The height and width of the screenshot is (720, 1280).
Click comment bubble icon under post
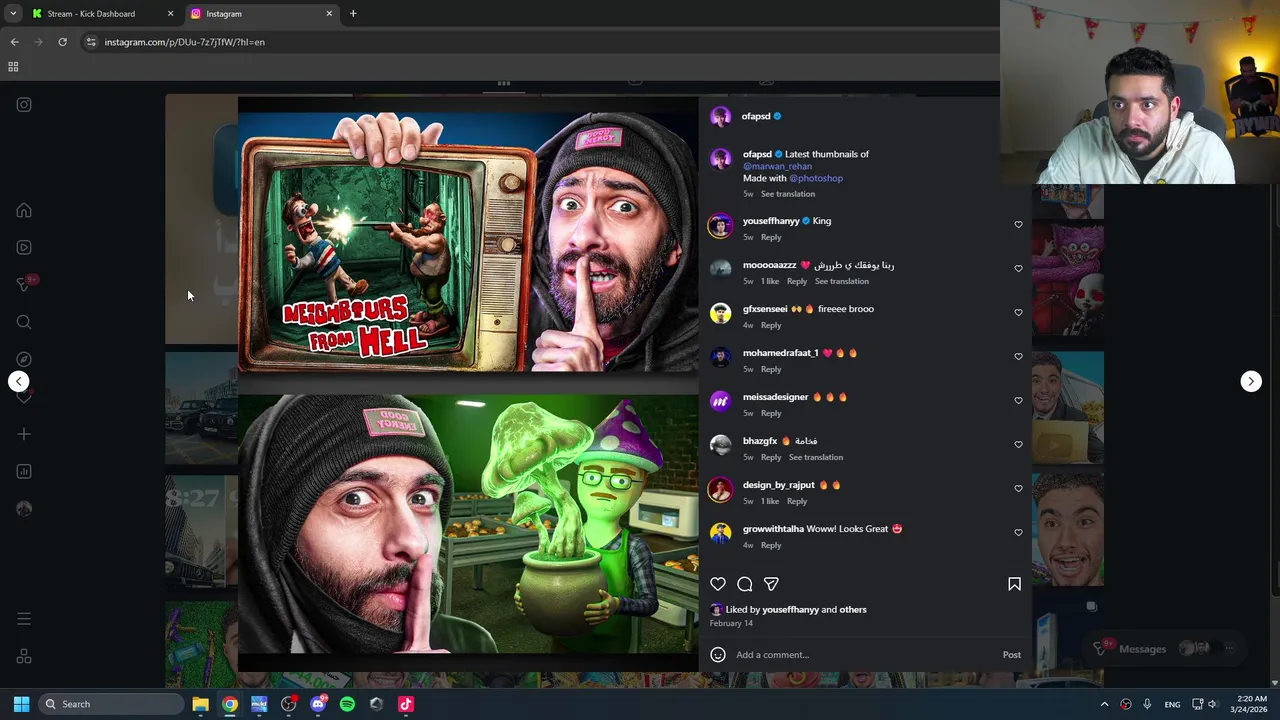[745, 584]
